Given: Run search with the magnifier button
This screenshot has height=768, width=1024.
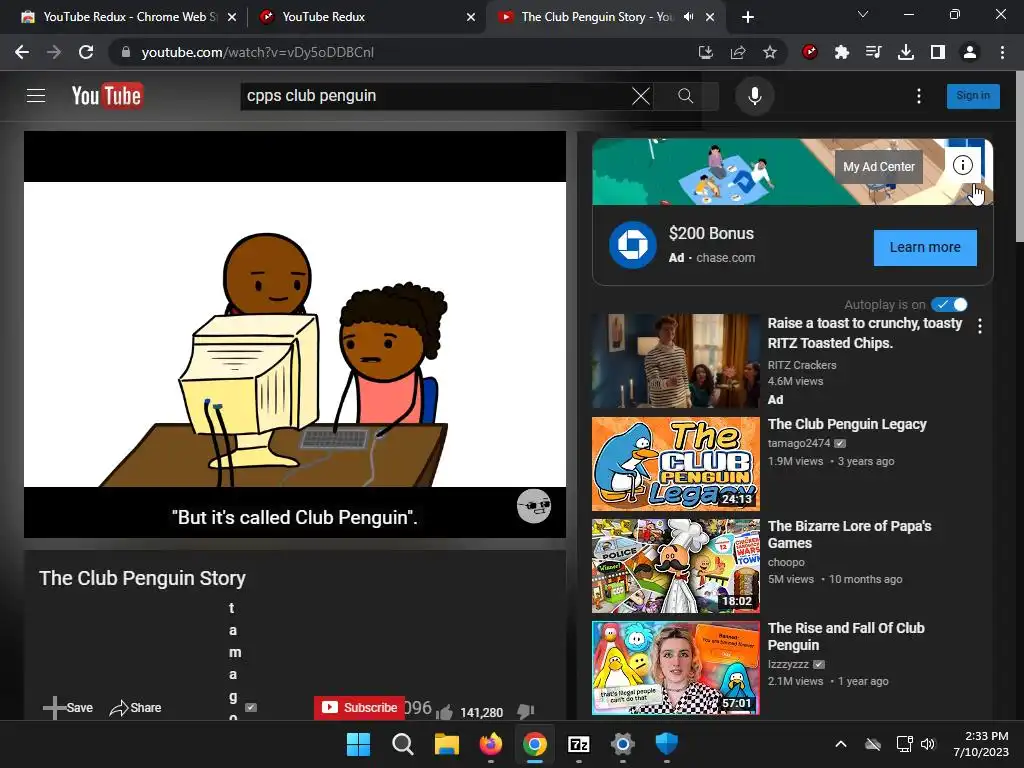Looking at the screenshot, I should [x=685, y=96].
